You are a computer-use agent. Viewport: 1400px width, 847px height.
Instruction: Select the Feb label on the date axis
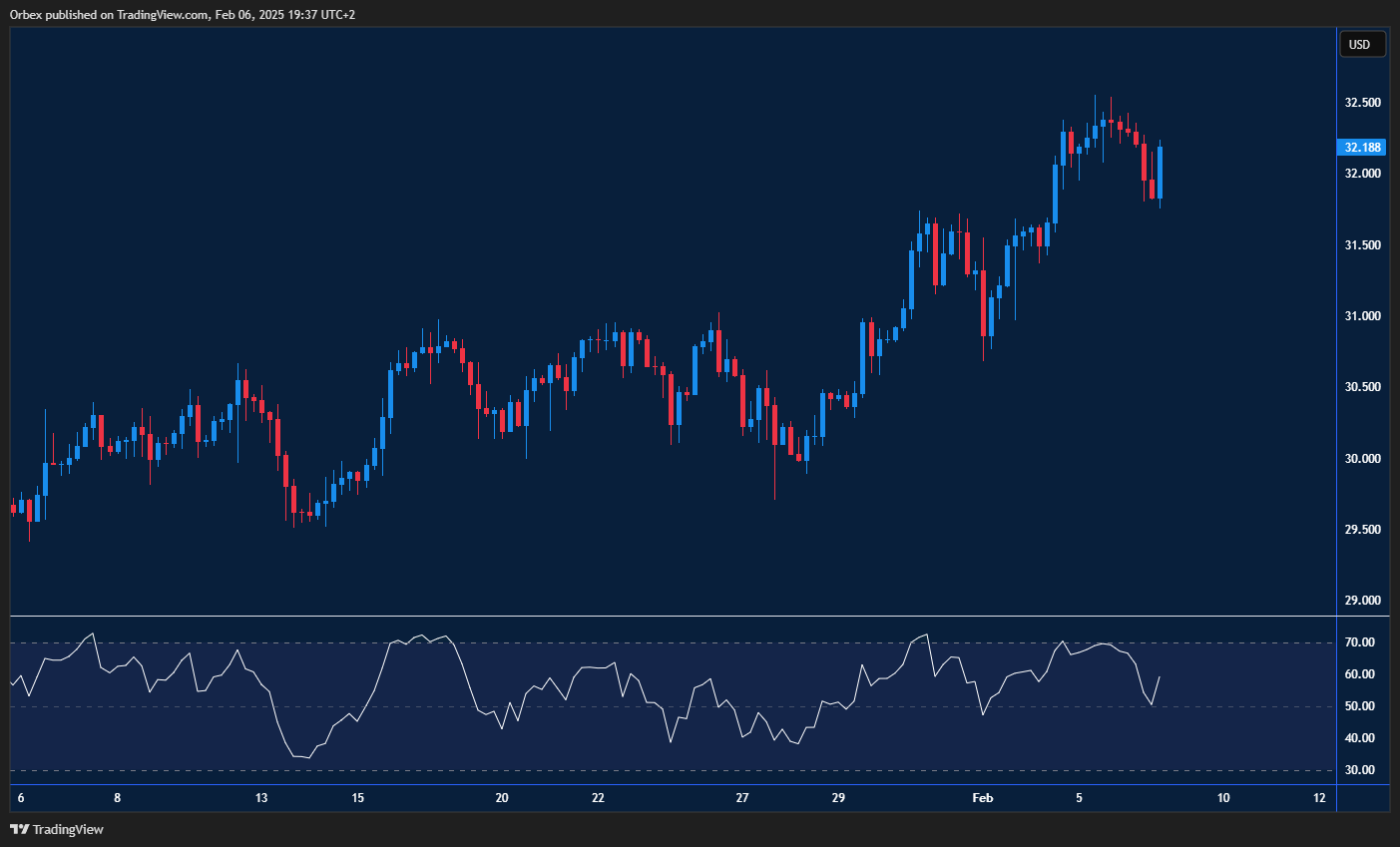coord(982,798)
